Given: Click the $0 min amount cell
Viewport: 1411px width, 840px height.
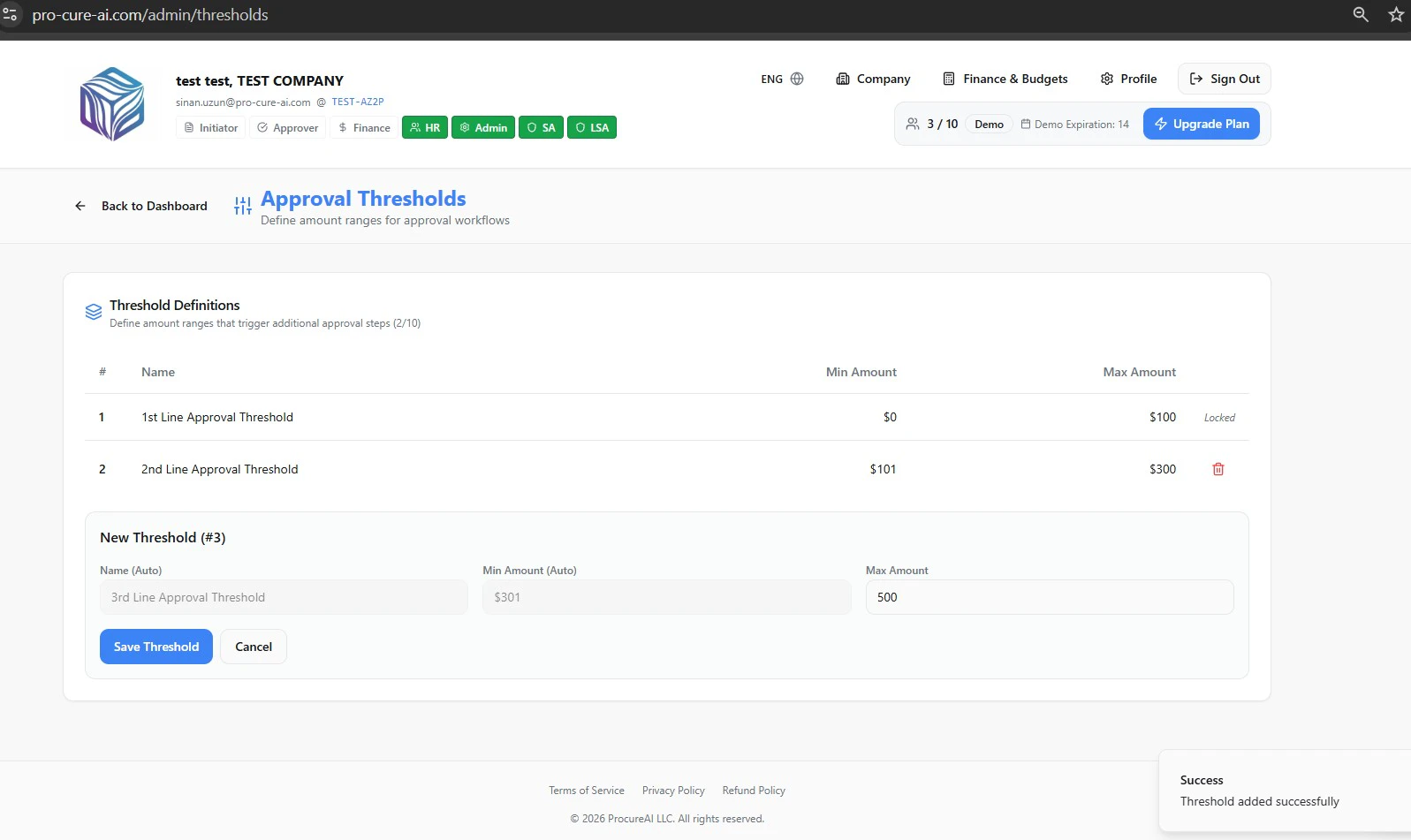Looking at the screenshot, I should pyautogui.click(x=890, y=417).
